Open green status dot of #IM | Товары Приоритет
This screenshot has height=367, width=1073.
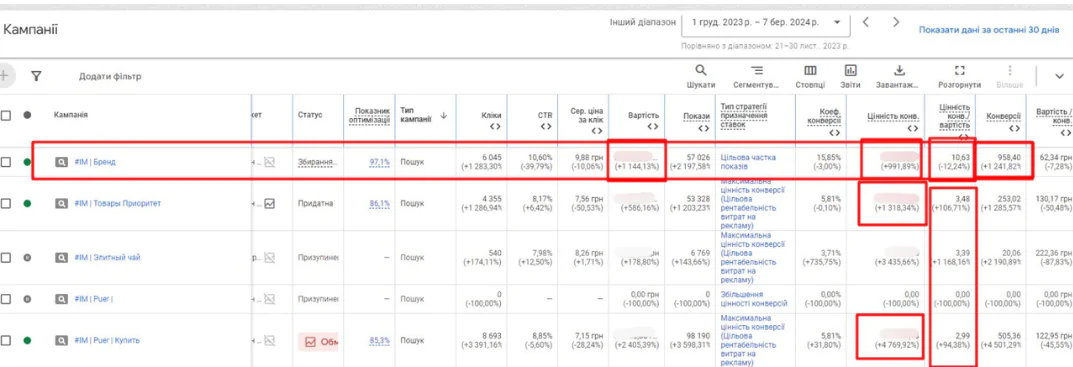[27, 203]
